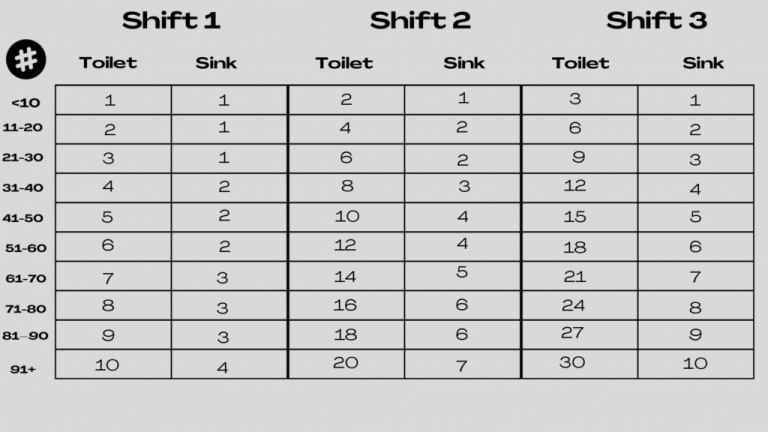Select the Shift 2 Toilet cell showing 20
768x432 pixels.
pyautogui.click(x=345, y=363)
